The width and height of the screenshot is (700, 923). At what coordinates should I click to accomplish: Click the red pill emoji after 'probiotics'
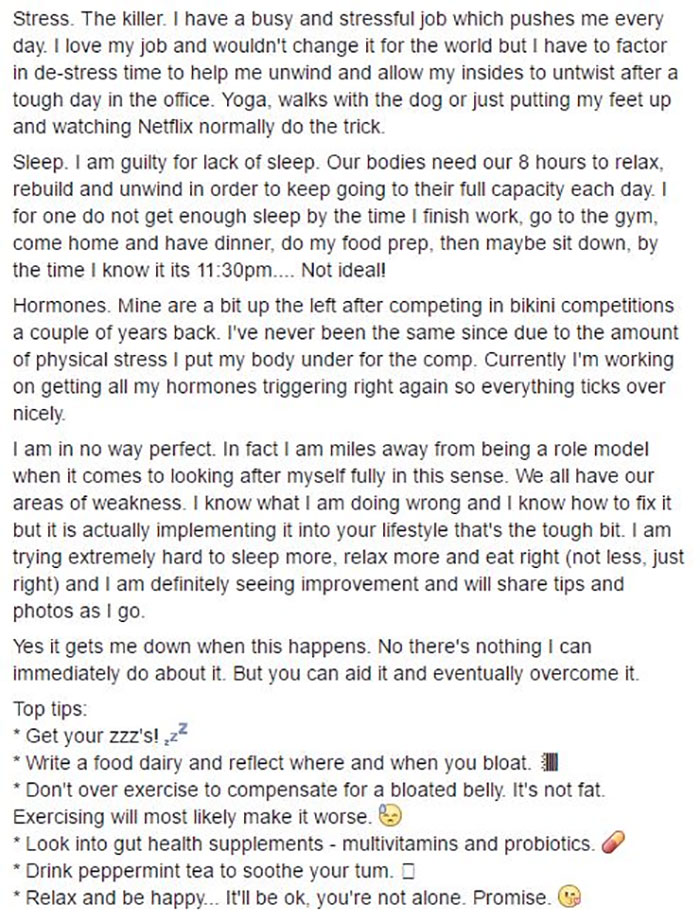tap(613, 841)
